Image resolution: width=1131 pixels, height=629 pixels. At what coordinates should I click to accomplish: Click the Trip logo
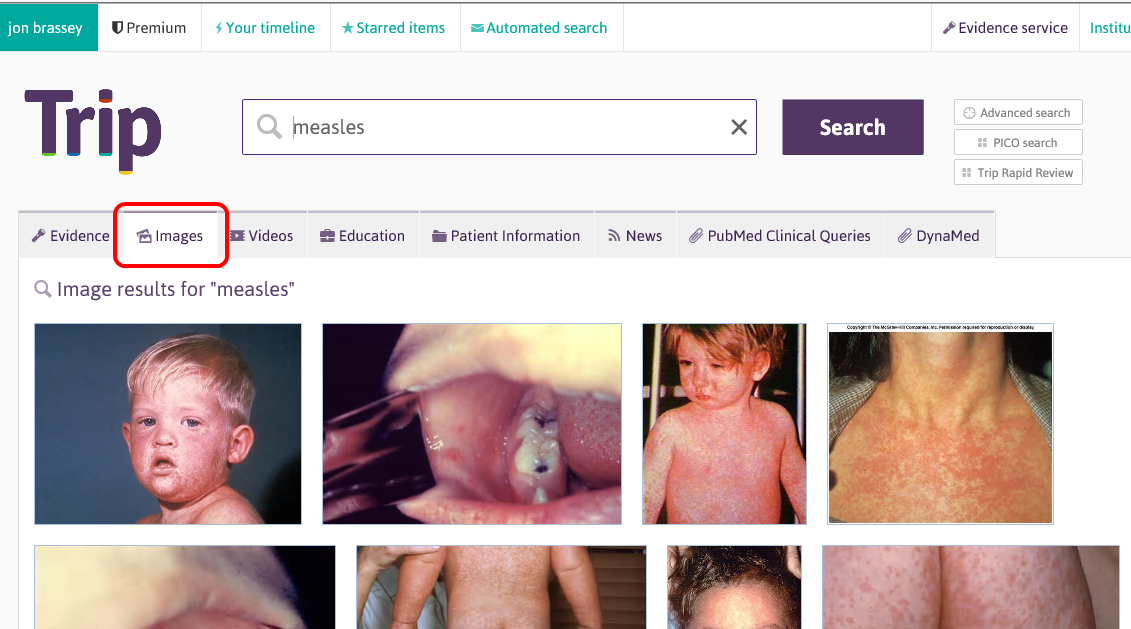coord(92,128)
